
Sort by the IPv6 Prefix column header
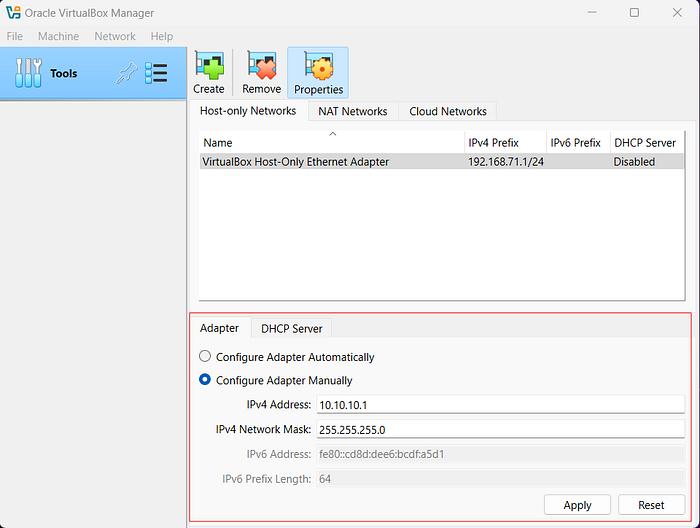[578, 142]
